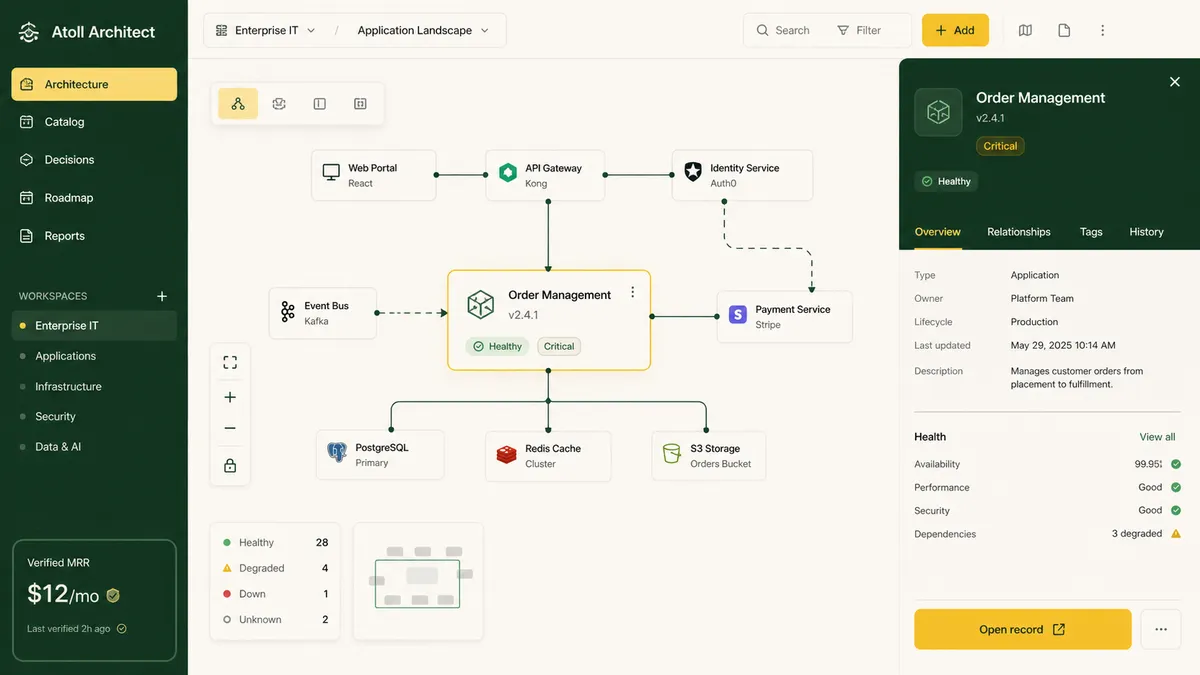Click the Healthy legend row

tap(275, 542)
